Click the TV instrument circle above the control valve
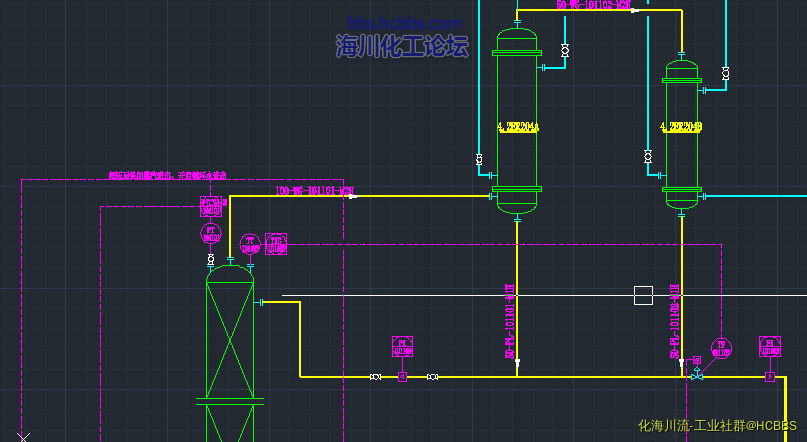 pos(720,347)
